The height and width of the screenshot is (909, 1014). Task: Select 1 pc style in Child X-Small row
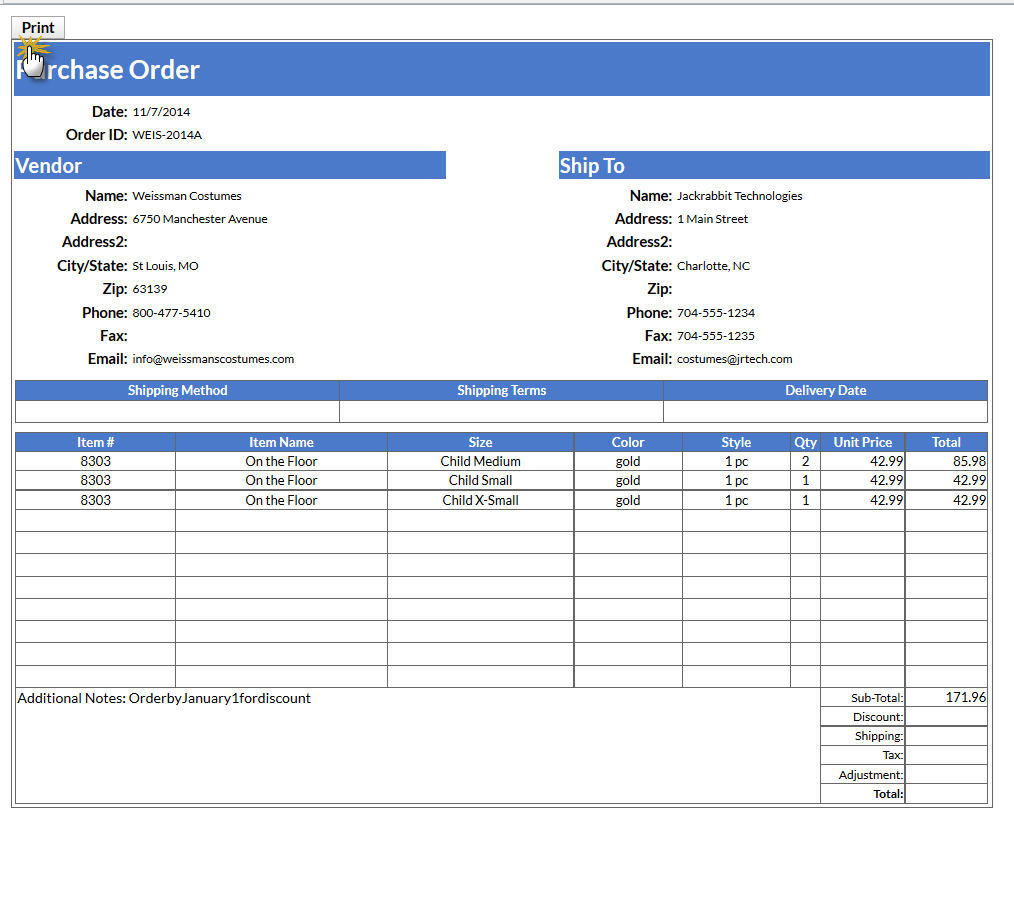(x=736, y=500)
